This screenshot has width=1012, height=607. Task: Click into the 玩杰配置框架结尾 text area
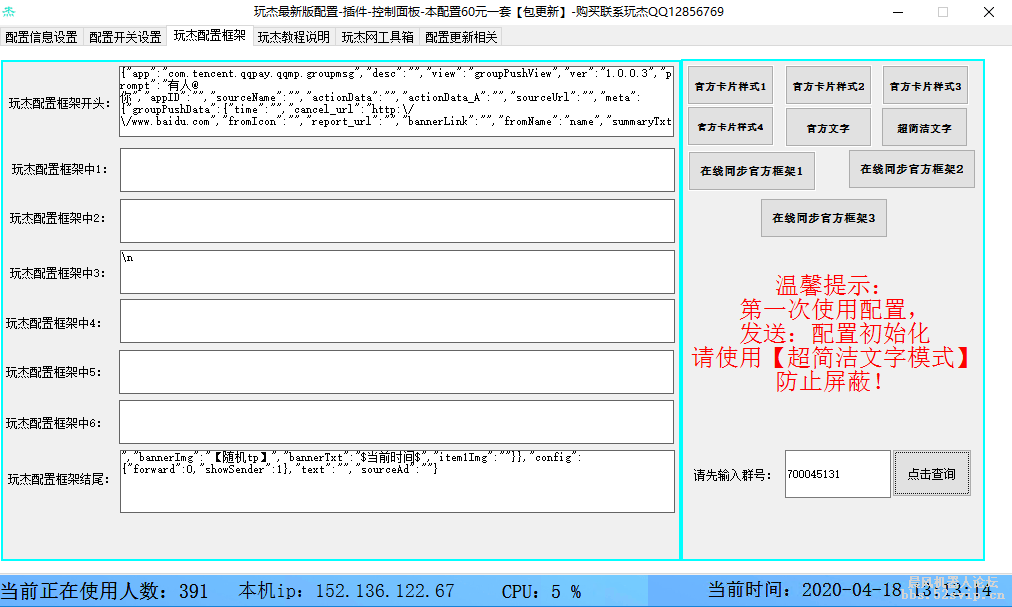tap(396, 480)
